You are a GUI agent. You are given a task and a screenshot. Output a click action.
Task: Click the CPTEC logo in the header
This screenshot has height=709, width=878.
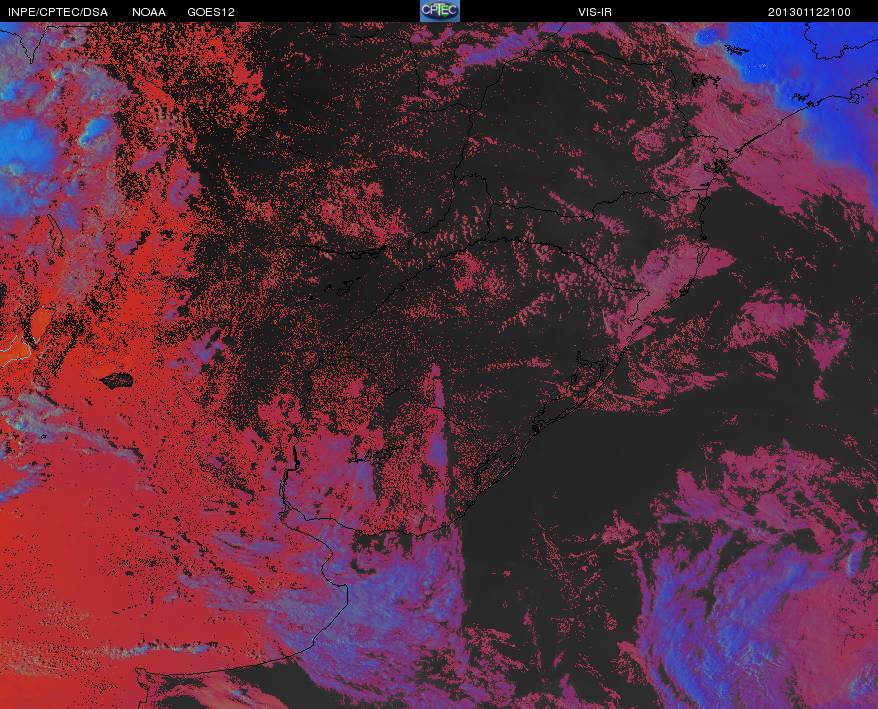(440, 11)
